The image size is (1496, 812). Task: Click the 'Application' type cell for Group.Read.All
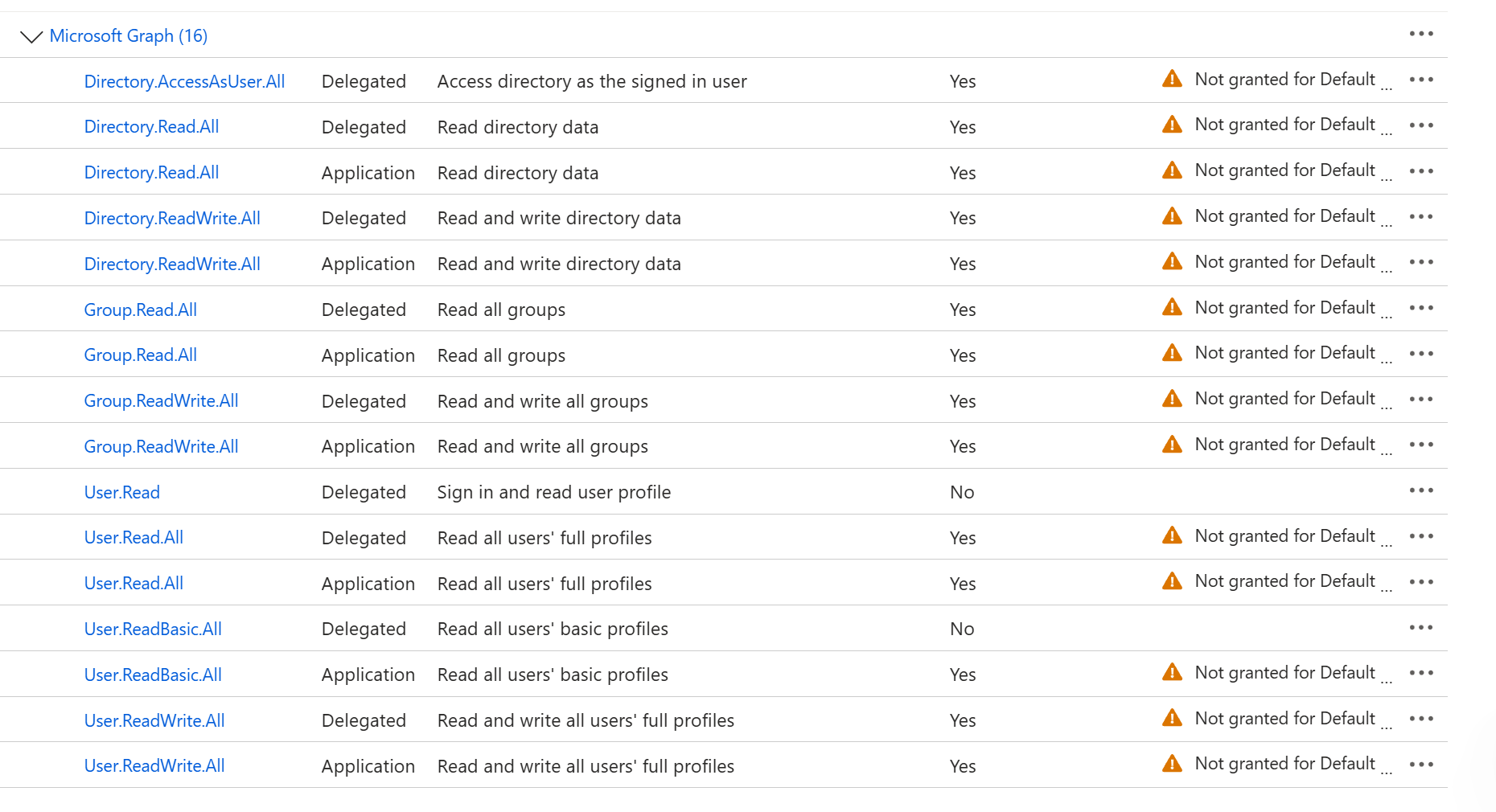point(368,355)
